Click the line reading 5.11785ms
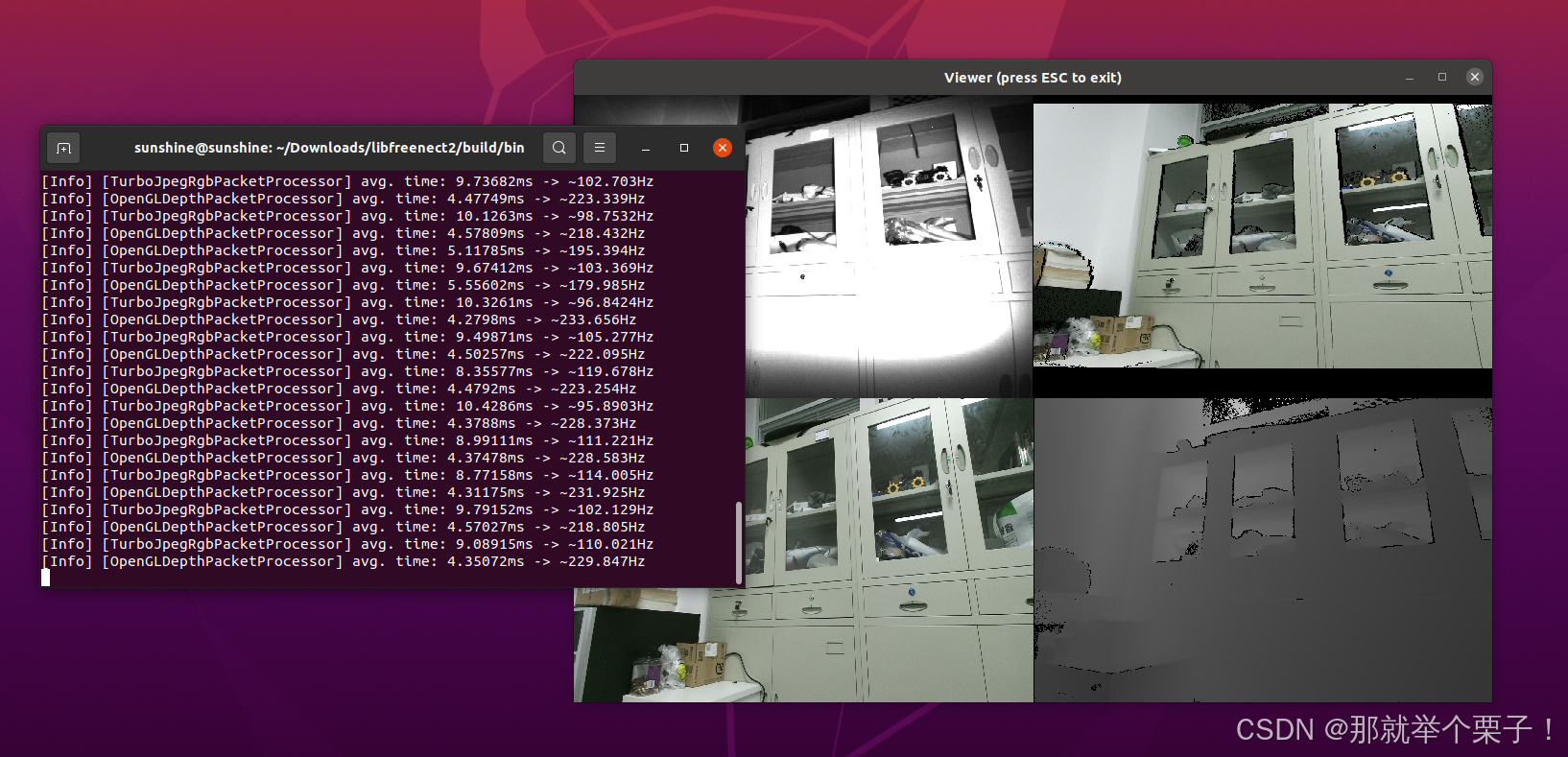 (344, 250)
